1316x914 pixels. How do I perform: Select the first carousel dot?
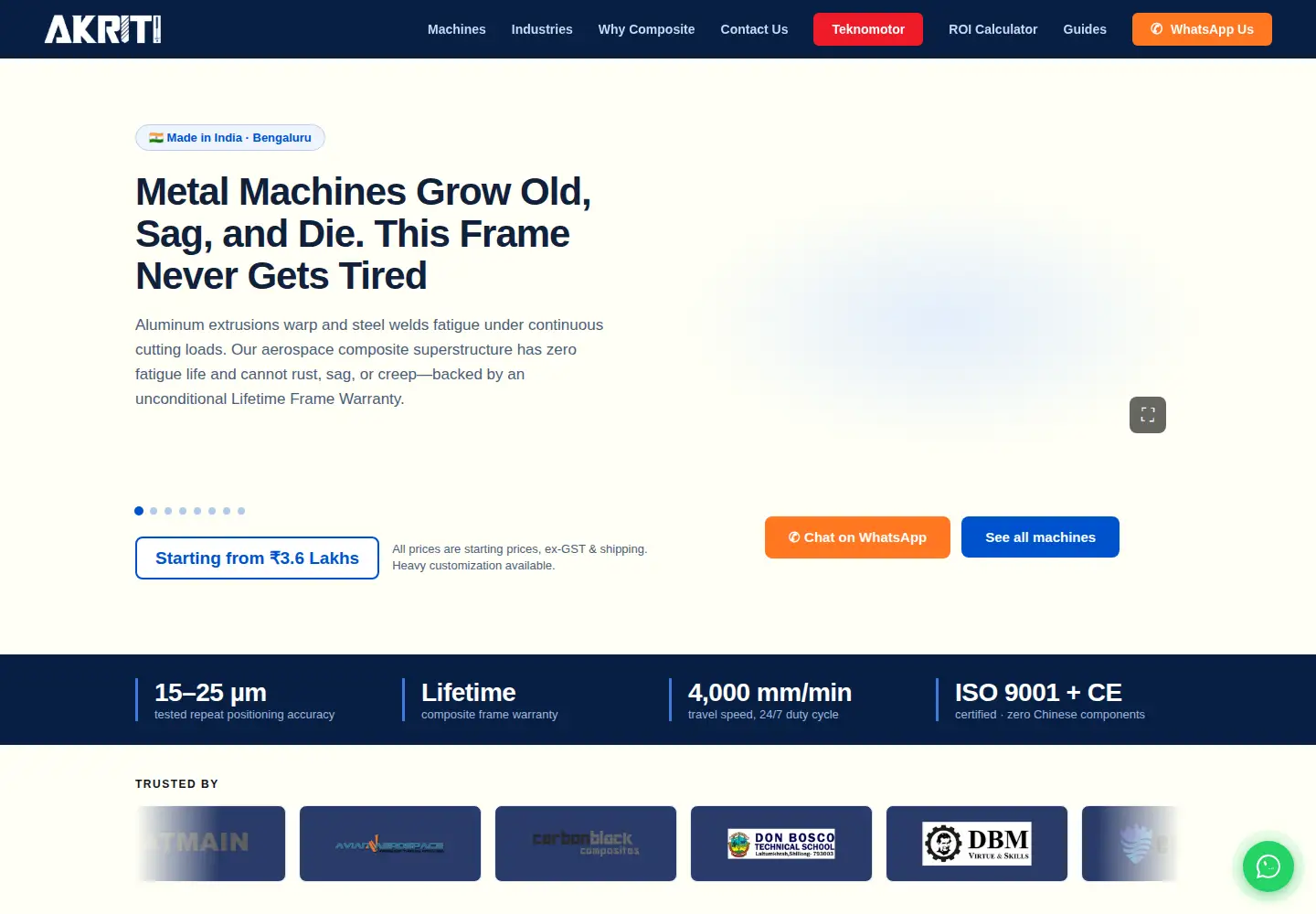click(x=139, y=511)
